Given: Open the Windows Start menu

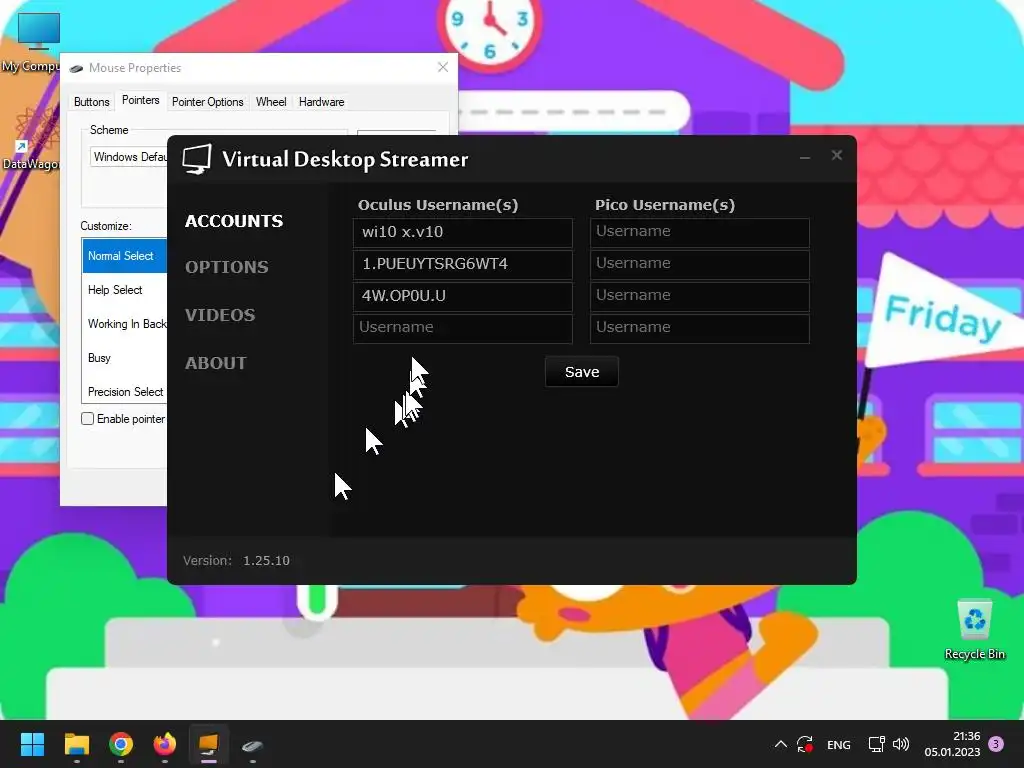Looking at the screenshot, I should pos(32,744).
